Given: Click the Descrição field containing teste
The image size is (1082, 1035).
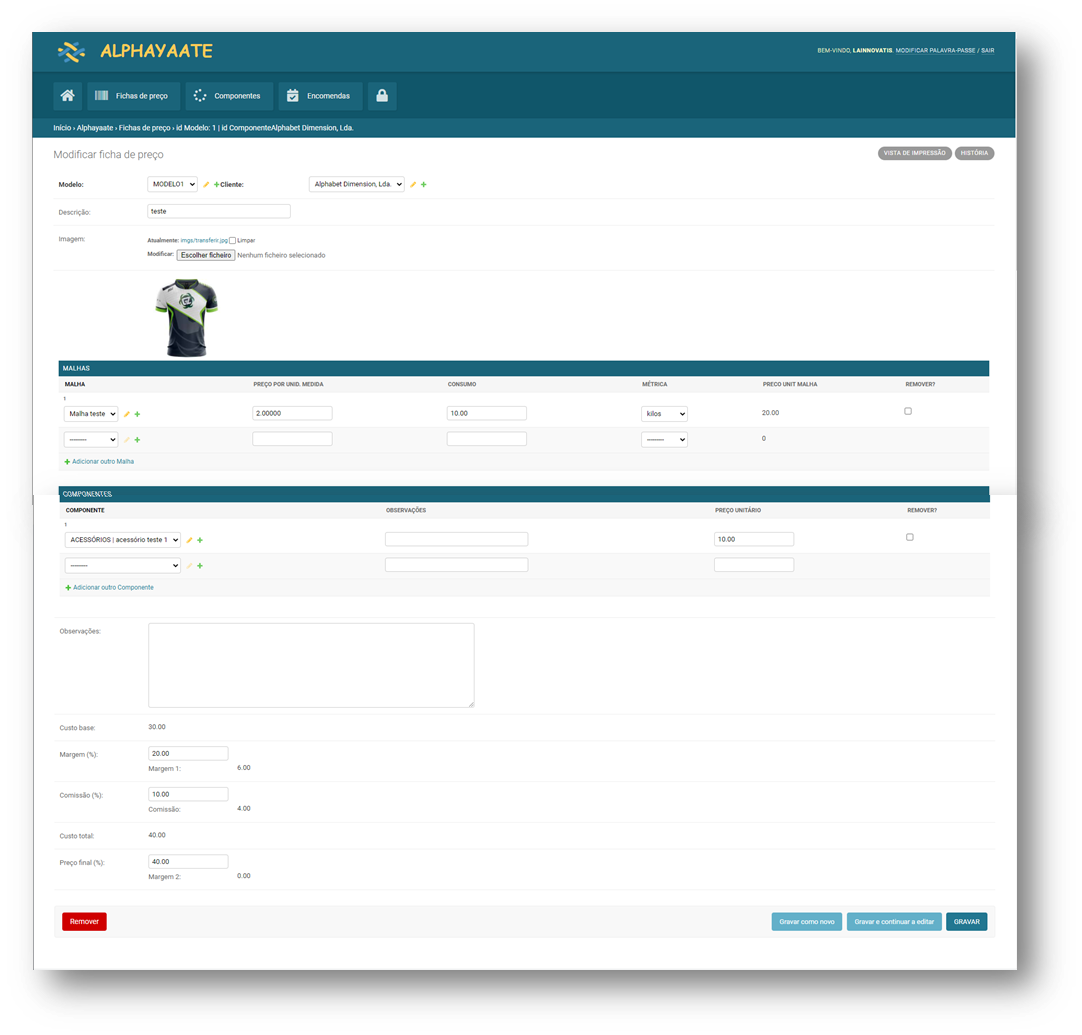Looking at the screenshot, I should tap(219, 212).
